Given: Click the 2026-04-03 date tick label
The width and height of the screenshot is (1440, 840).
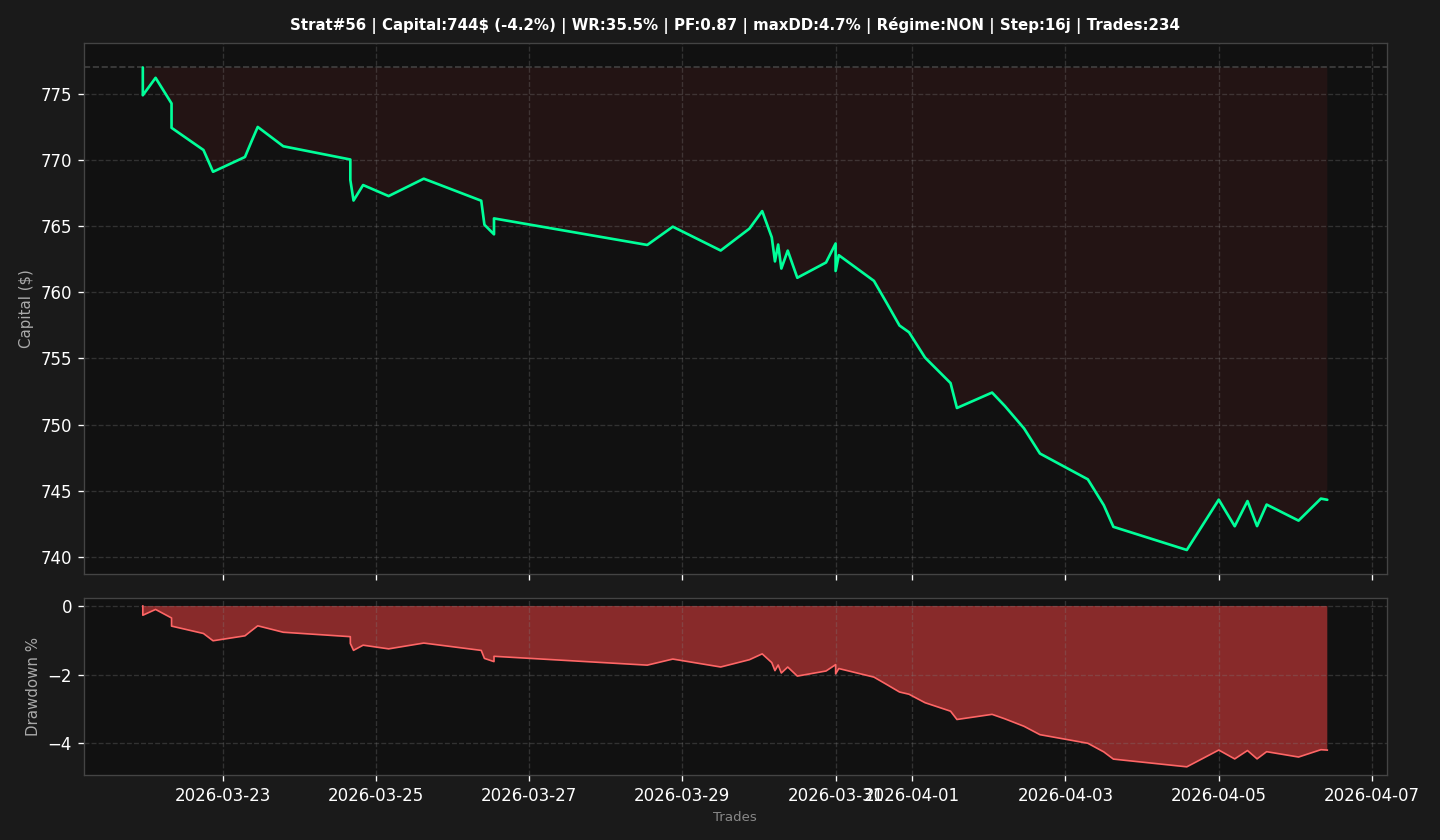Looking at the screenshot, I should click(1065, 795).
